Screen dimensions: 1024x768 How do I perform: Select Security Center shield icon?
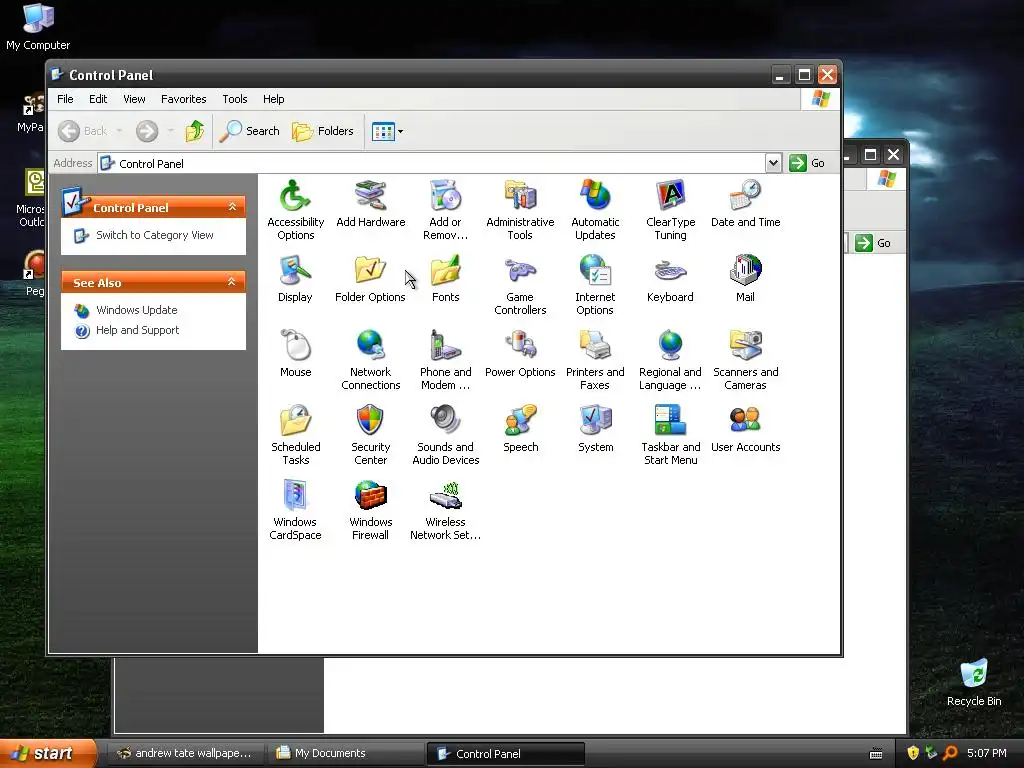(x=370, y=421)
